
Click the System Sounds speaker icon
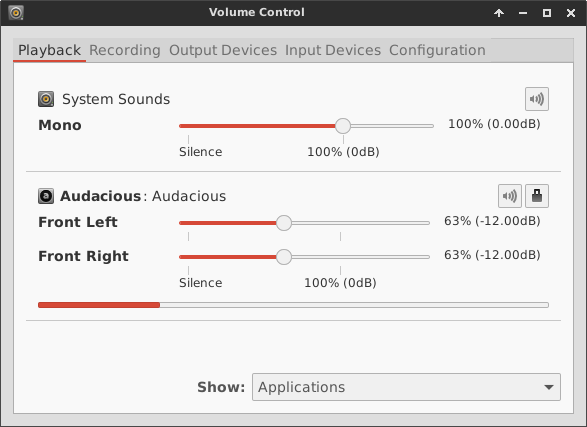(46, 99)
